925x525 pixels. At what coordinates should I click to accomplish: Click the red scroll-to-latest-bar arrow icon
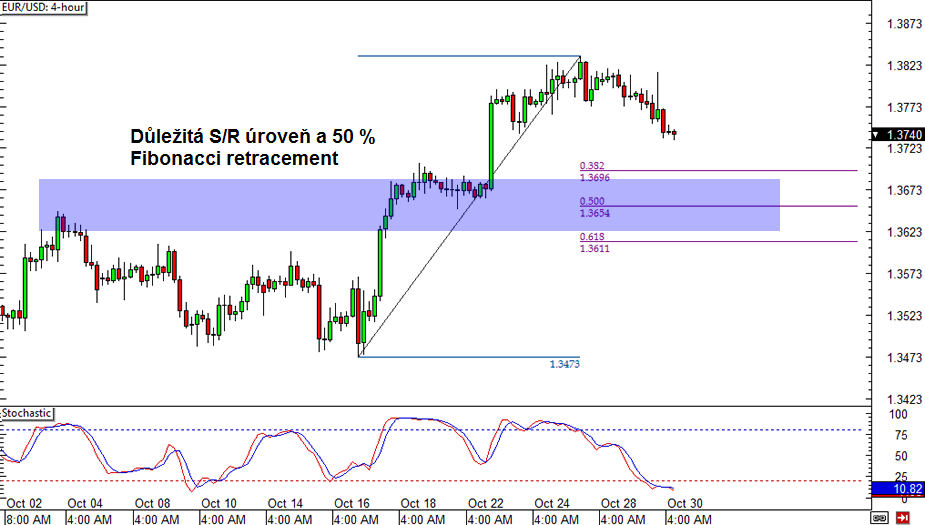(x=902, y=518)
